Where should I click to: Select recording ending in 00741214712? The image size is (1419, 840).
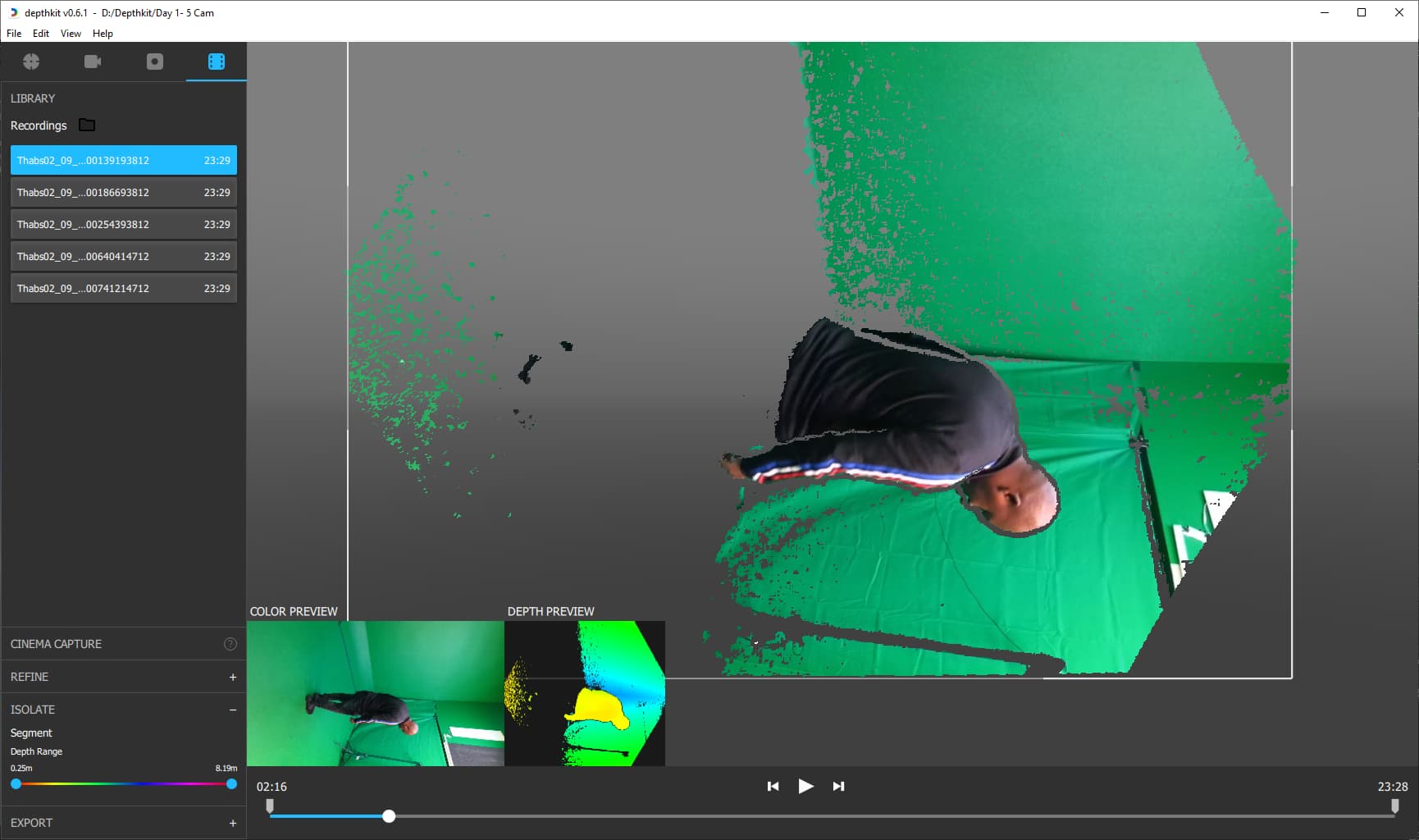[123, 289]
